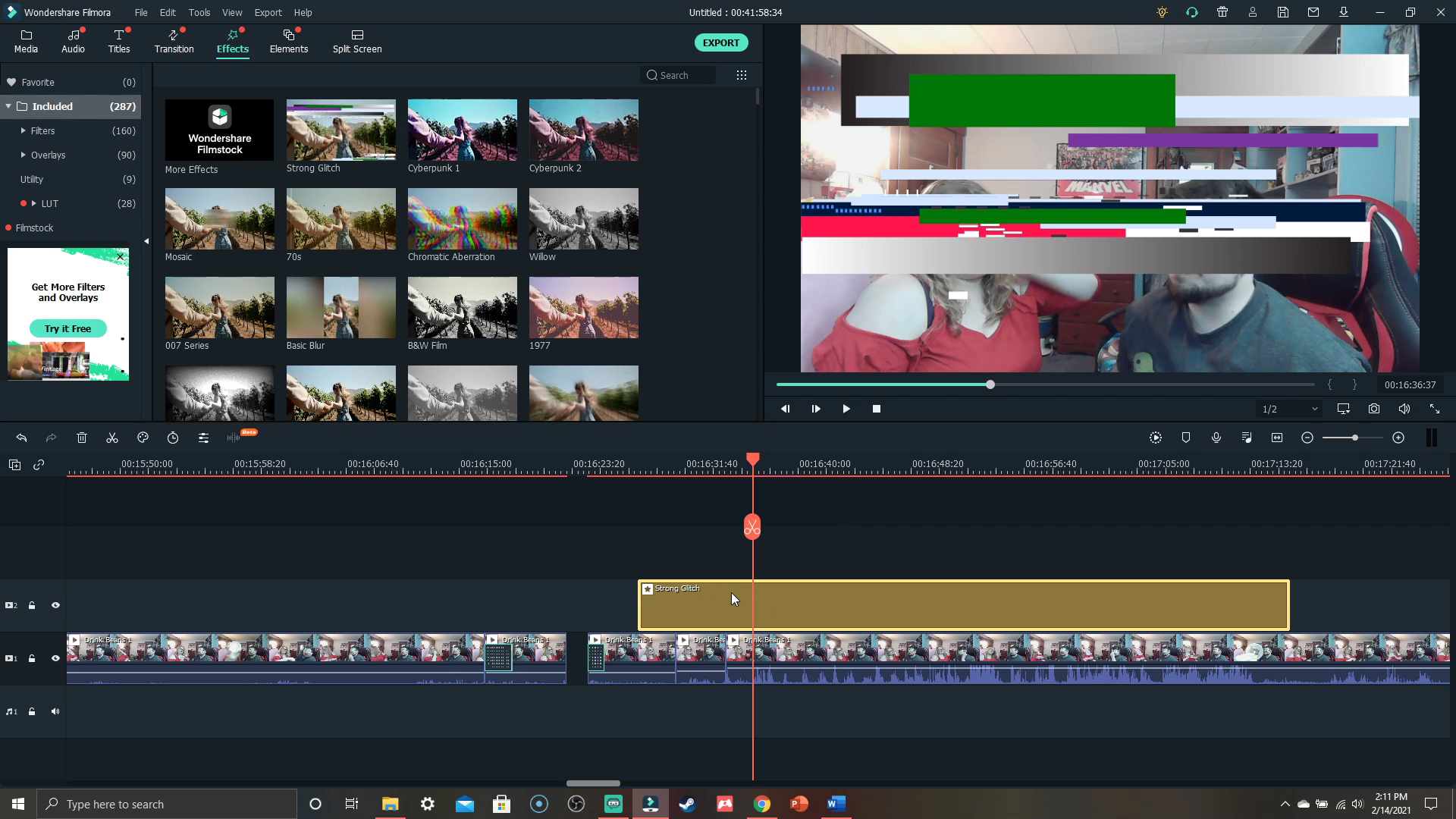Click the preview display monitor icon
Viewport: 1456px width, 819px height.
(1344, 409)
